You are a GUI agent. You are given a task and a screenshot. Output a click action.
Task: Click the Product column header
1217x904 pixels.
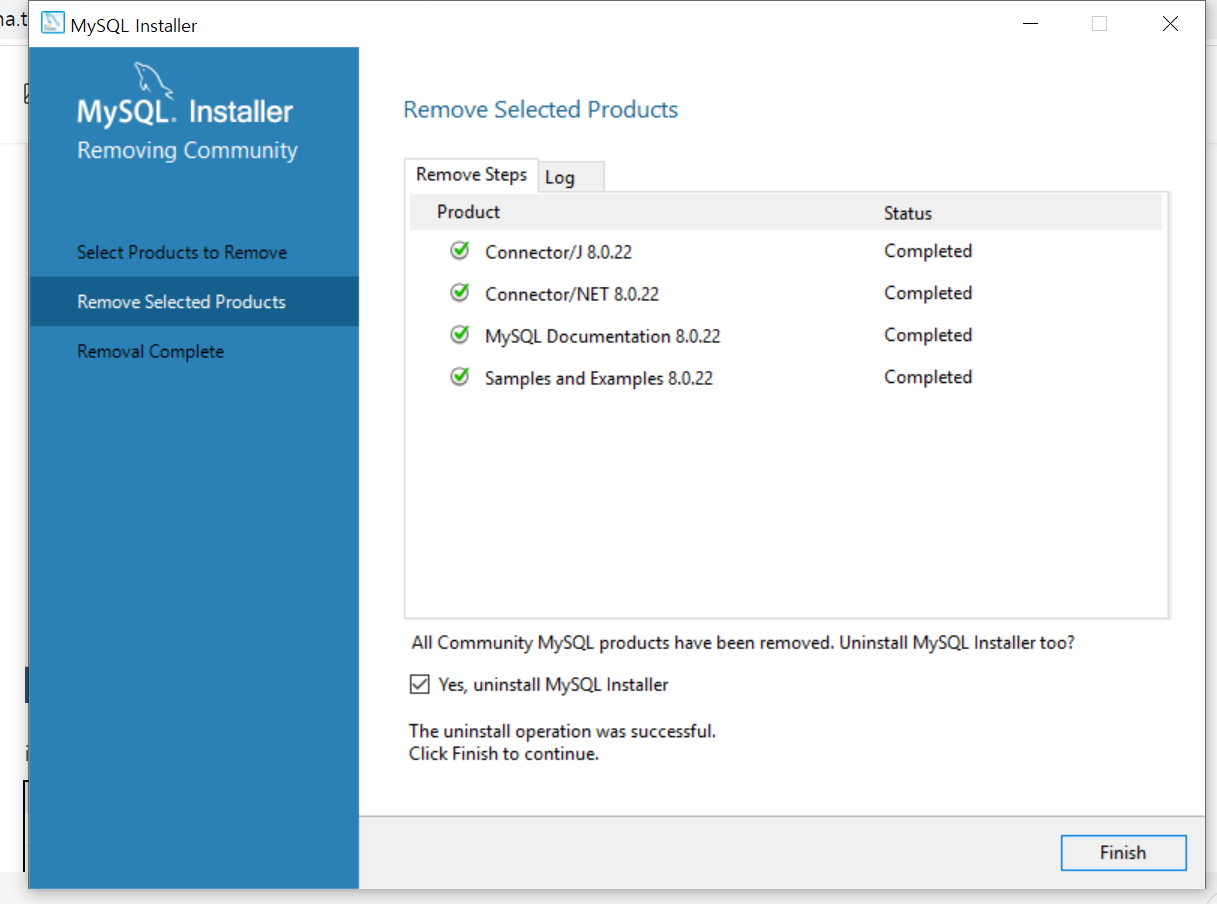tap(468, 212)
